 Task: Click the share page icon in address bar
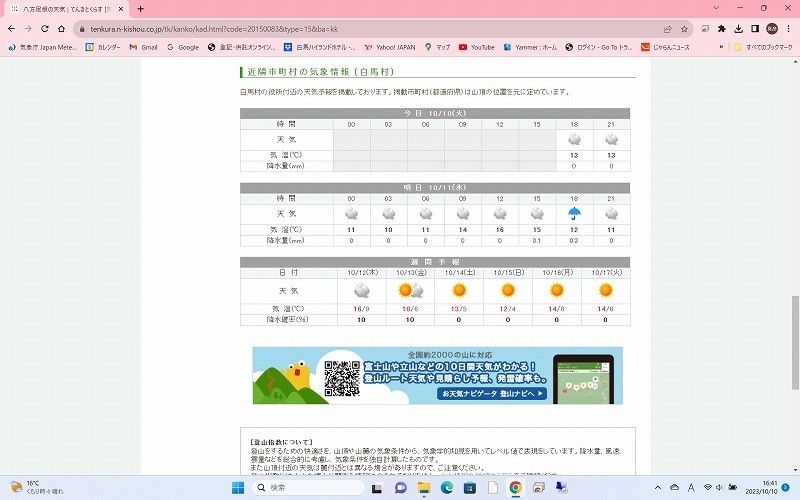[667, 29]
